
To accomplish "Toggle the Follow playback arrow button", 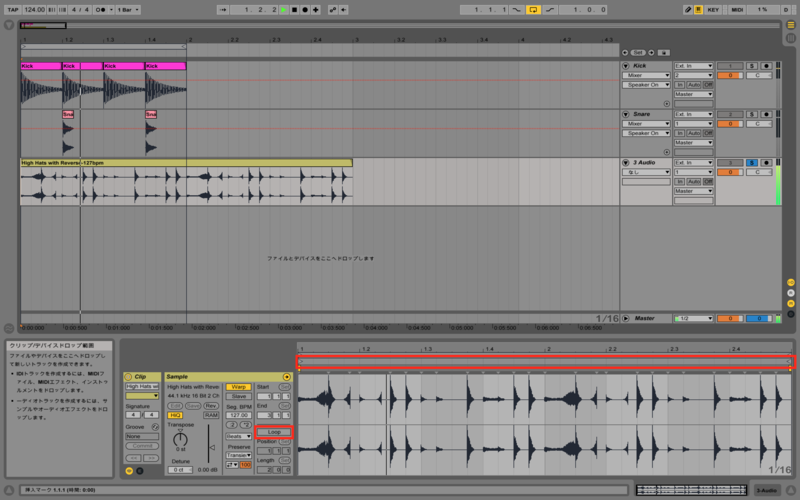I will (x=222, y=10).
